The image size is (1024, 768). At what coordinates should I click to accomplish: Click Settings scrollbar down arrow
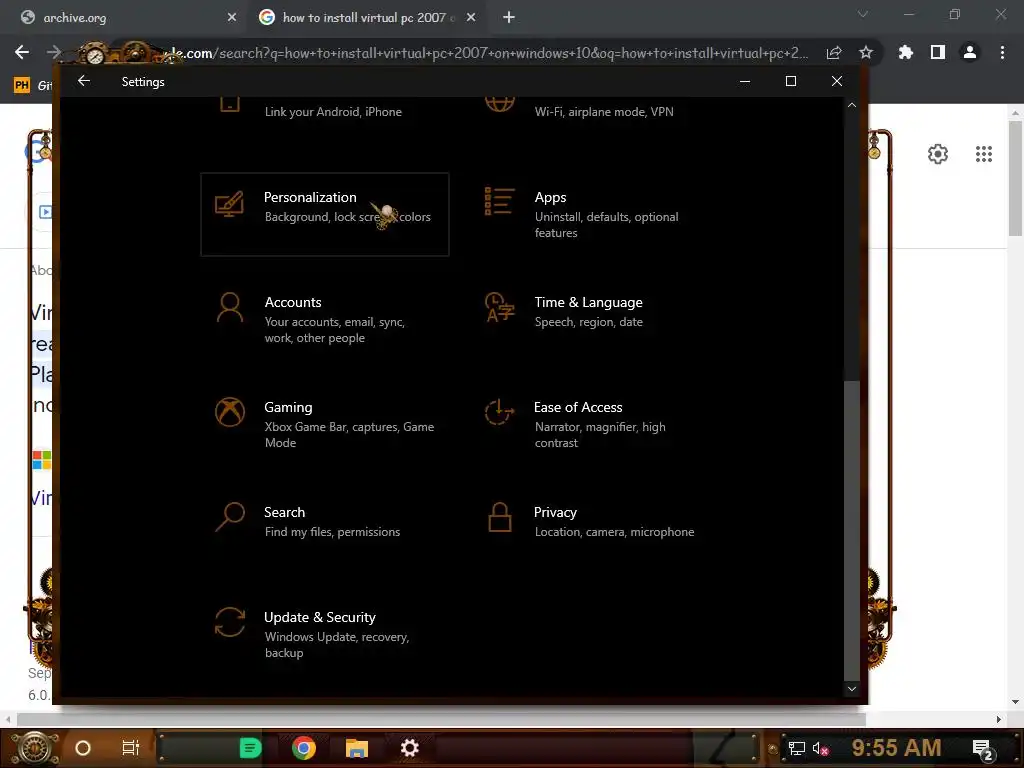pos(852,689)
